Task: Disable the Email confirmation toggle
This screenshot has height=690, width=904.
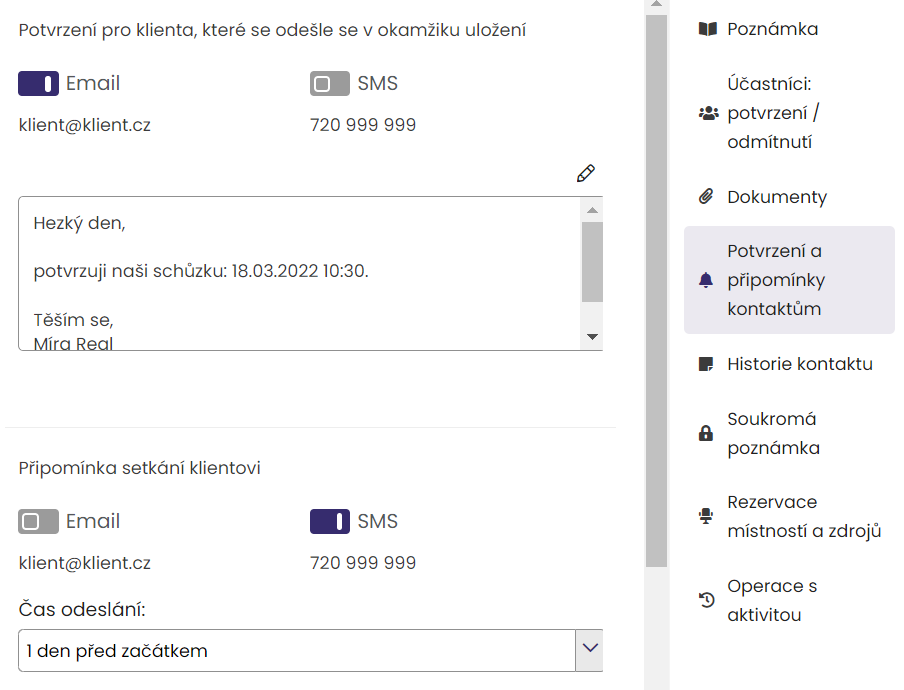Action: tap(38, 83)
